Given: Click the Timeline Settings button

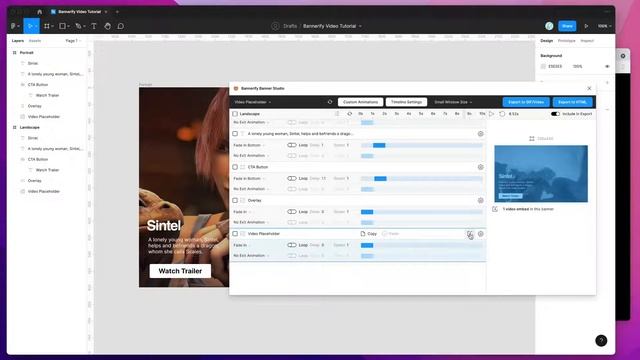Looking at the screenshot, I should click(406, 102).
